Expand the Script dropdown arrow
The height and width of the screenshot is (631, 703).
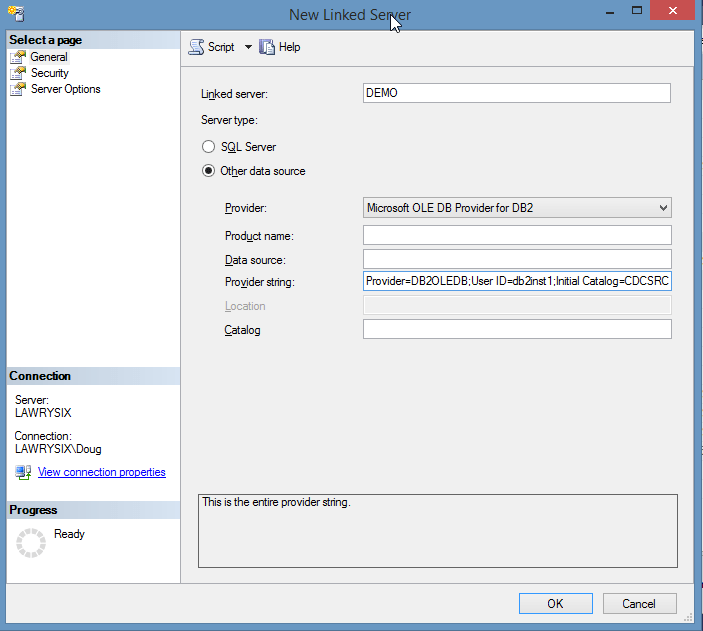tap(248, 47)
